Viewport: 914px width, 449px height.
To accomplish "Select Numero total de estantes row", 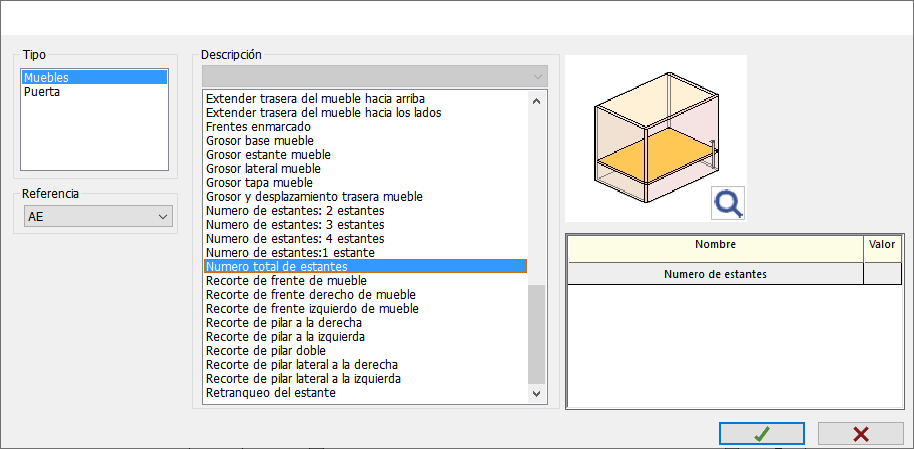I will click(365, 266).
